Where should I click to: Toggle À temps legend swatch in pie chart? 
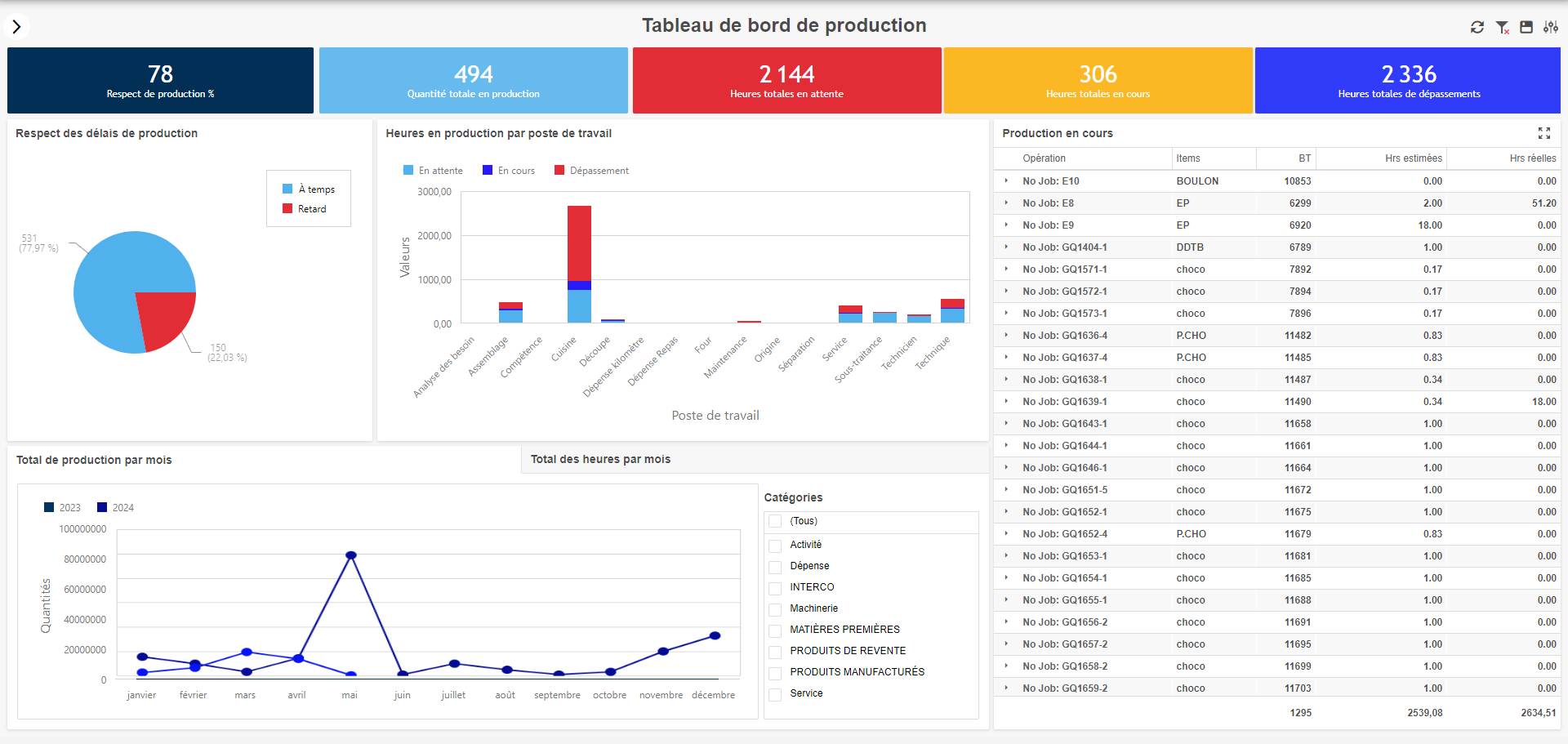click(287, 189)
